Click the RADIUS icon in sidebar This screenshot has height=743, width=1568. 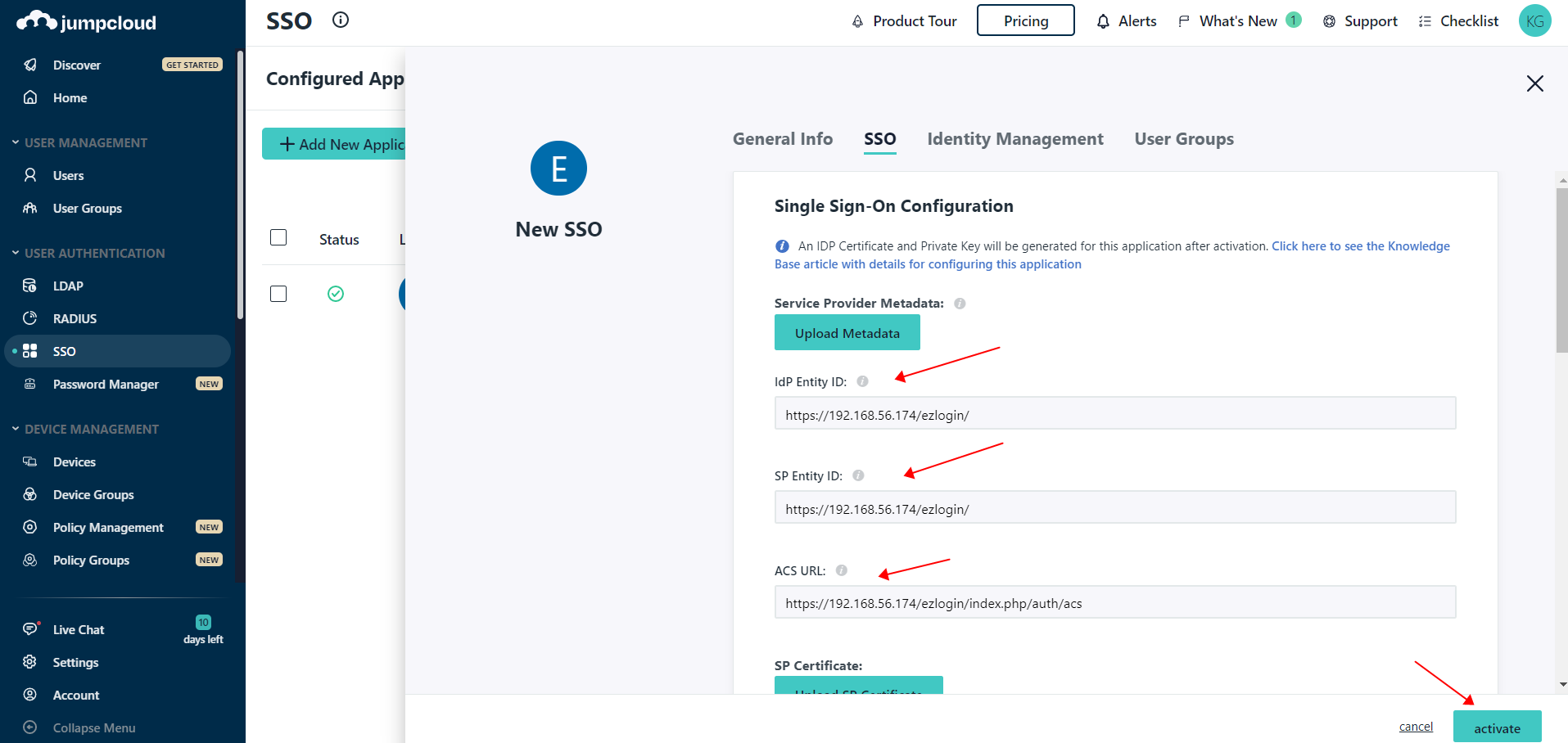30,318
